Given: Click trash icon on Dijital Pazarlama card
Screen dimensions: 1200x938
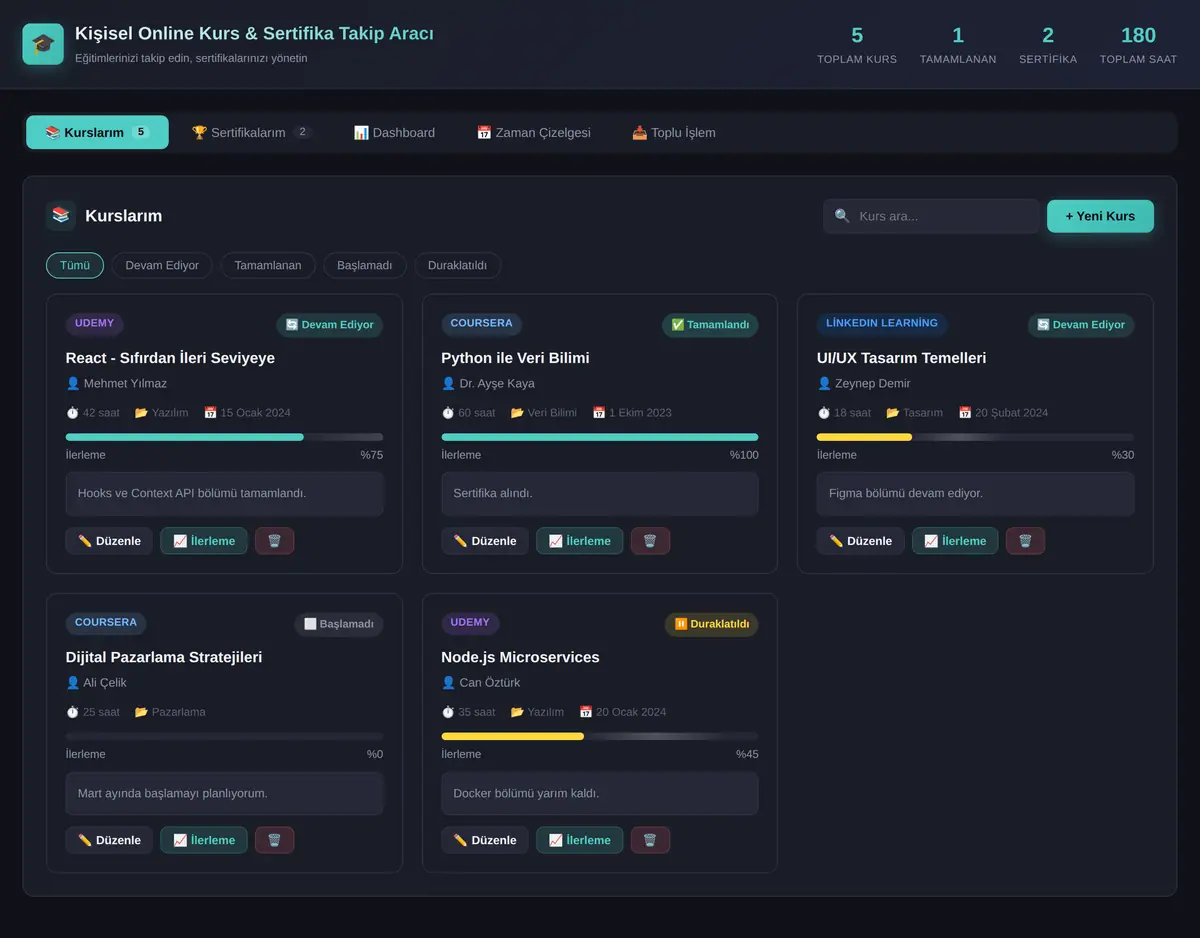Looking at the screenshot, I should 274,840.
